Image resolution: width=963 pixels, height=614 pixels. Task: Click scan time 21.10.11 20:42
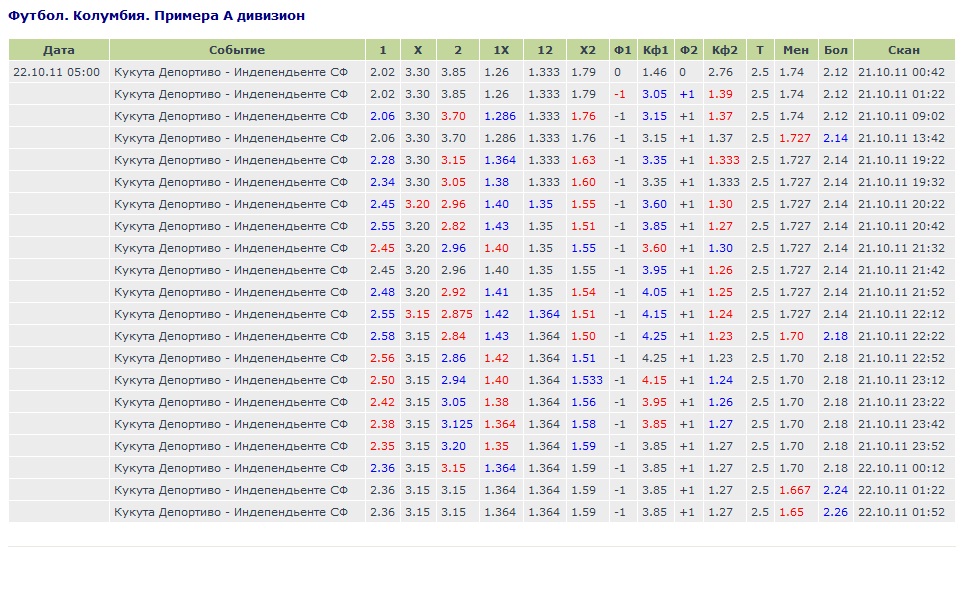click(902, 226)
